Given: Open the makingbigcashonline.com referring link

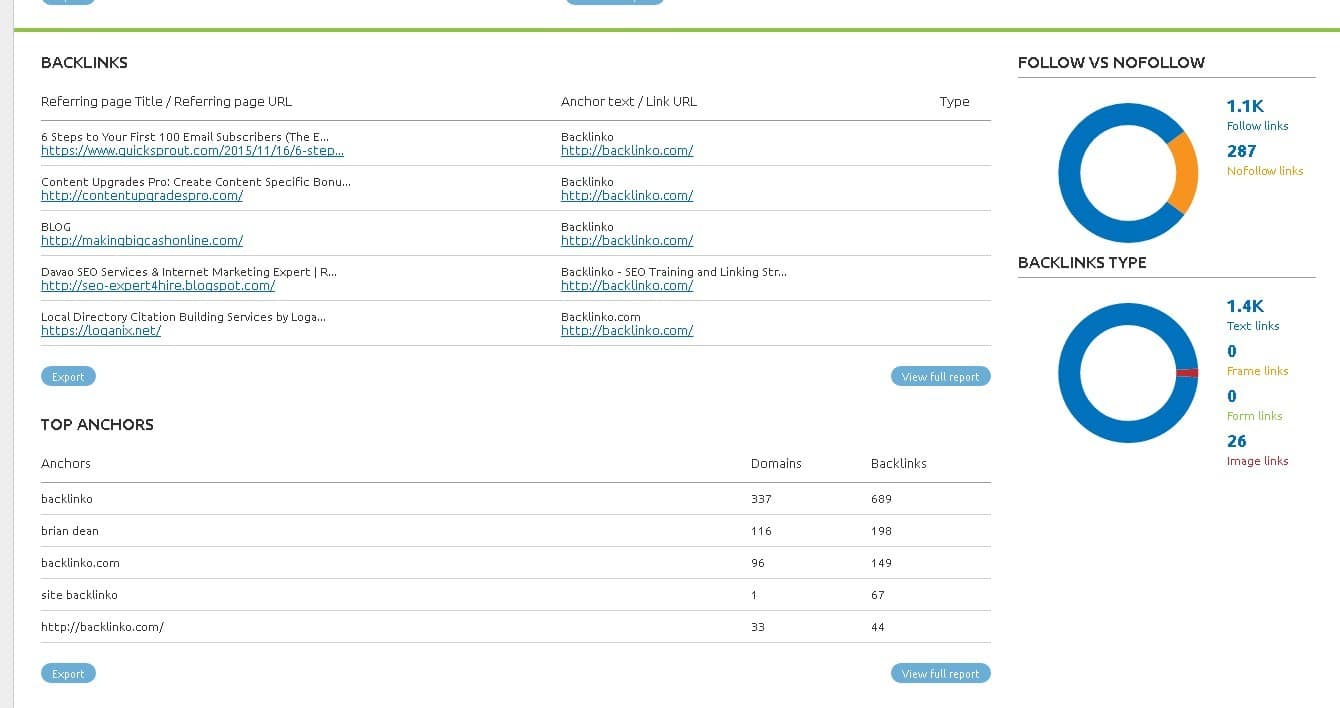Looking at the screenshot, I should coord(142,241).
